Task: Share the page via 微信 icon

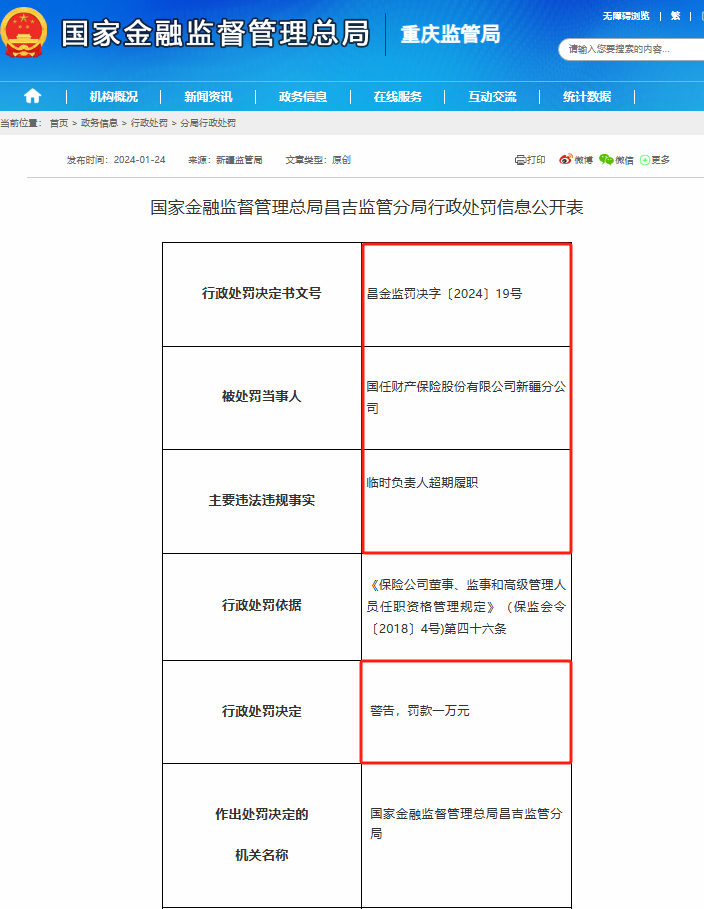Action: [618, 160]
